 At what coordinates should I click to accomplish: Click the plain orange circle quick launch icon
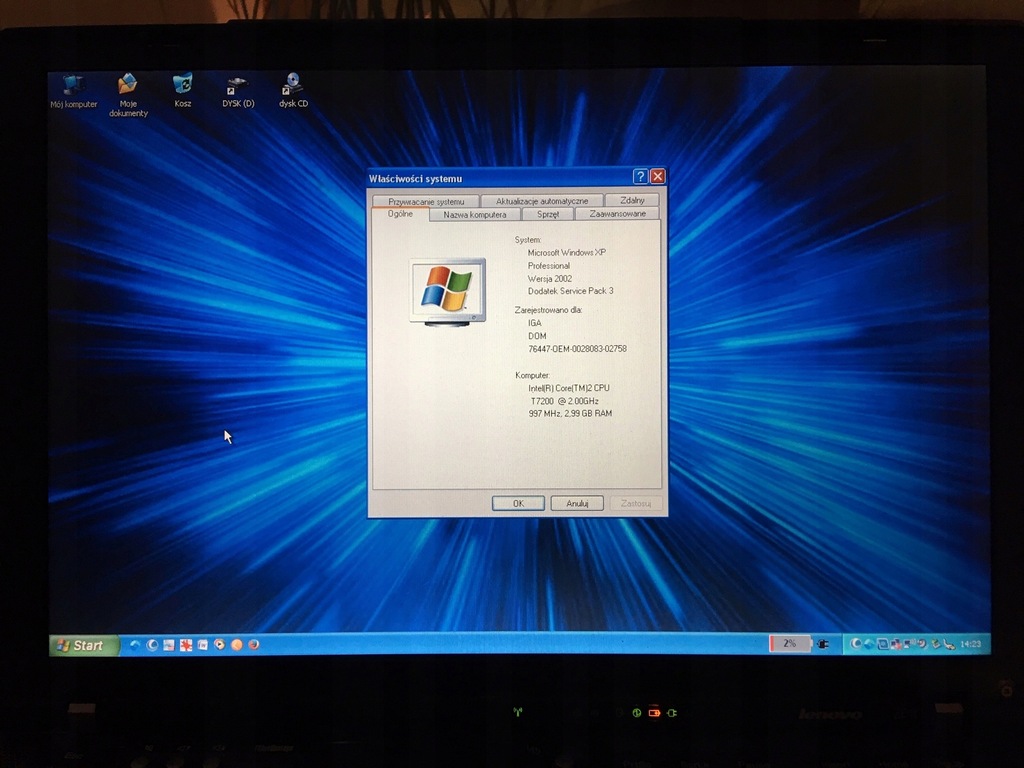[236, 645]
